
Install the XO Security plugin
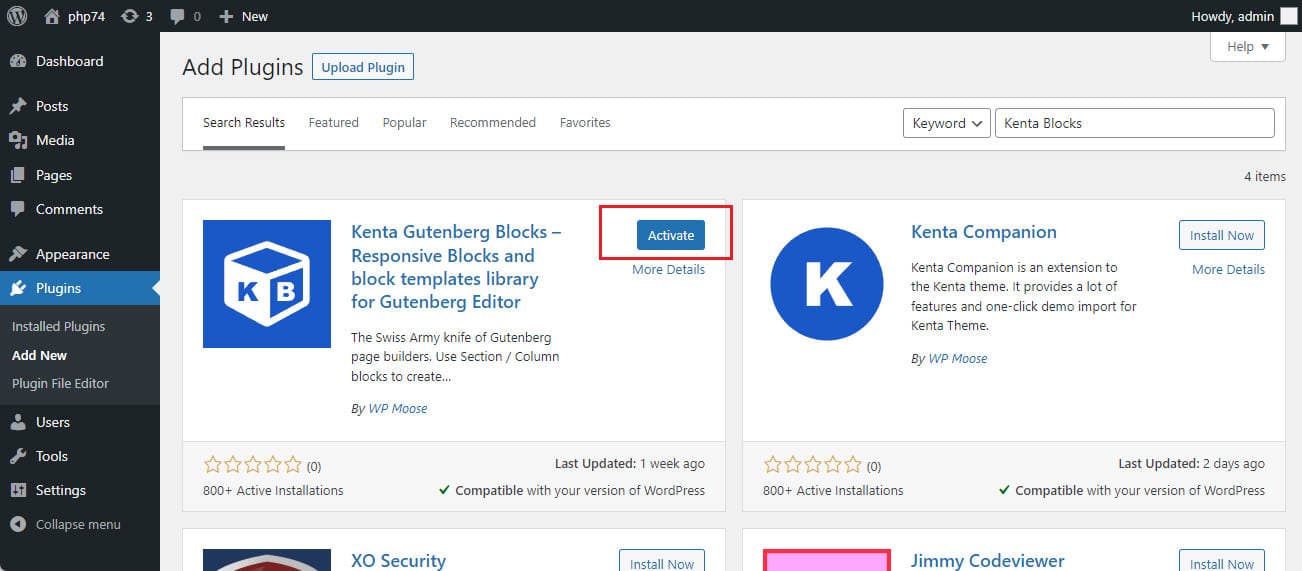(662, 563)
